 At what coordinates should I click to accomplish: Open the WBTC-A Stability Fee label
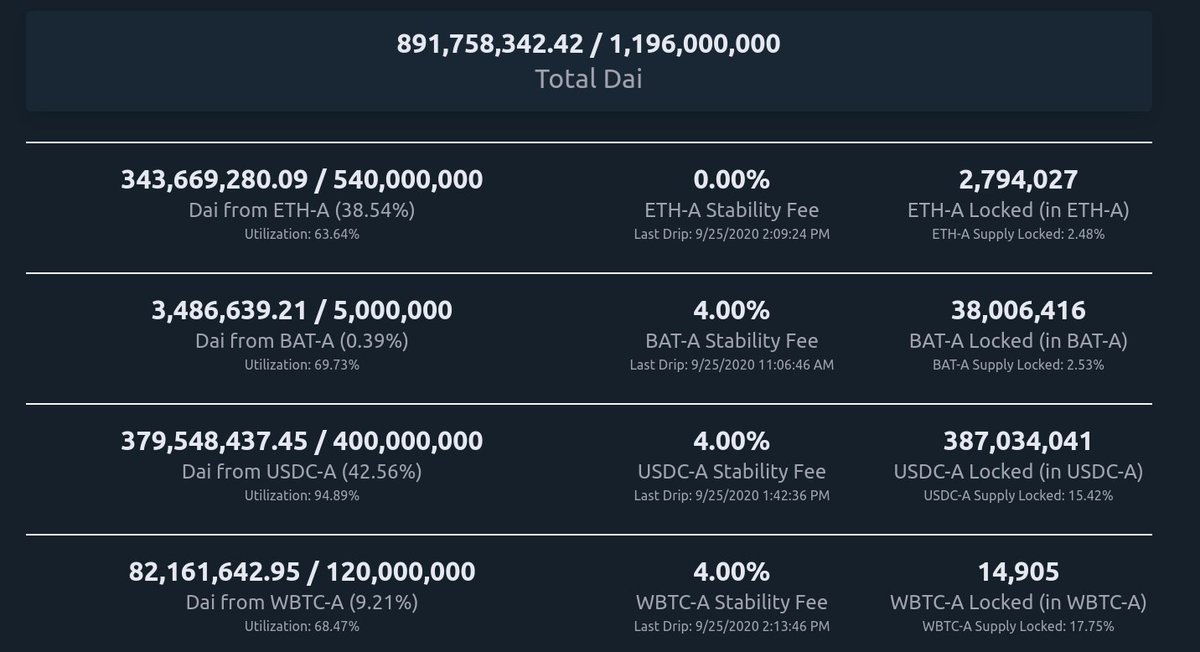tap(732, 602)
